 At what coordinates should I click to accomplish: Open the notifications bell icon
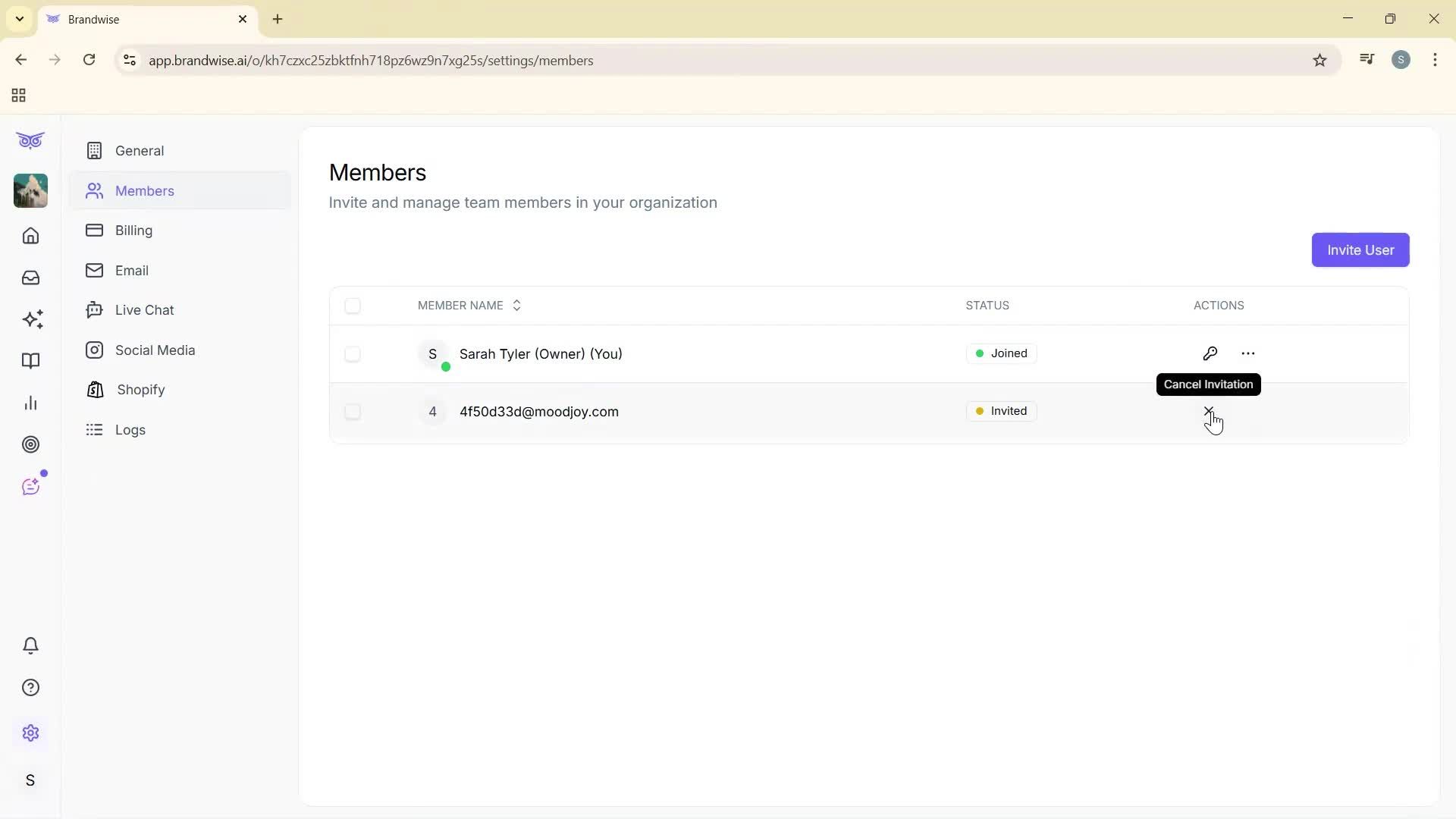pos(30,645)
